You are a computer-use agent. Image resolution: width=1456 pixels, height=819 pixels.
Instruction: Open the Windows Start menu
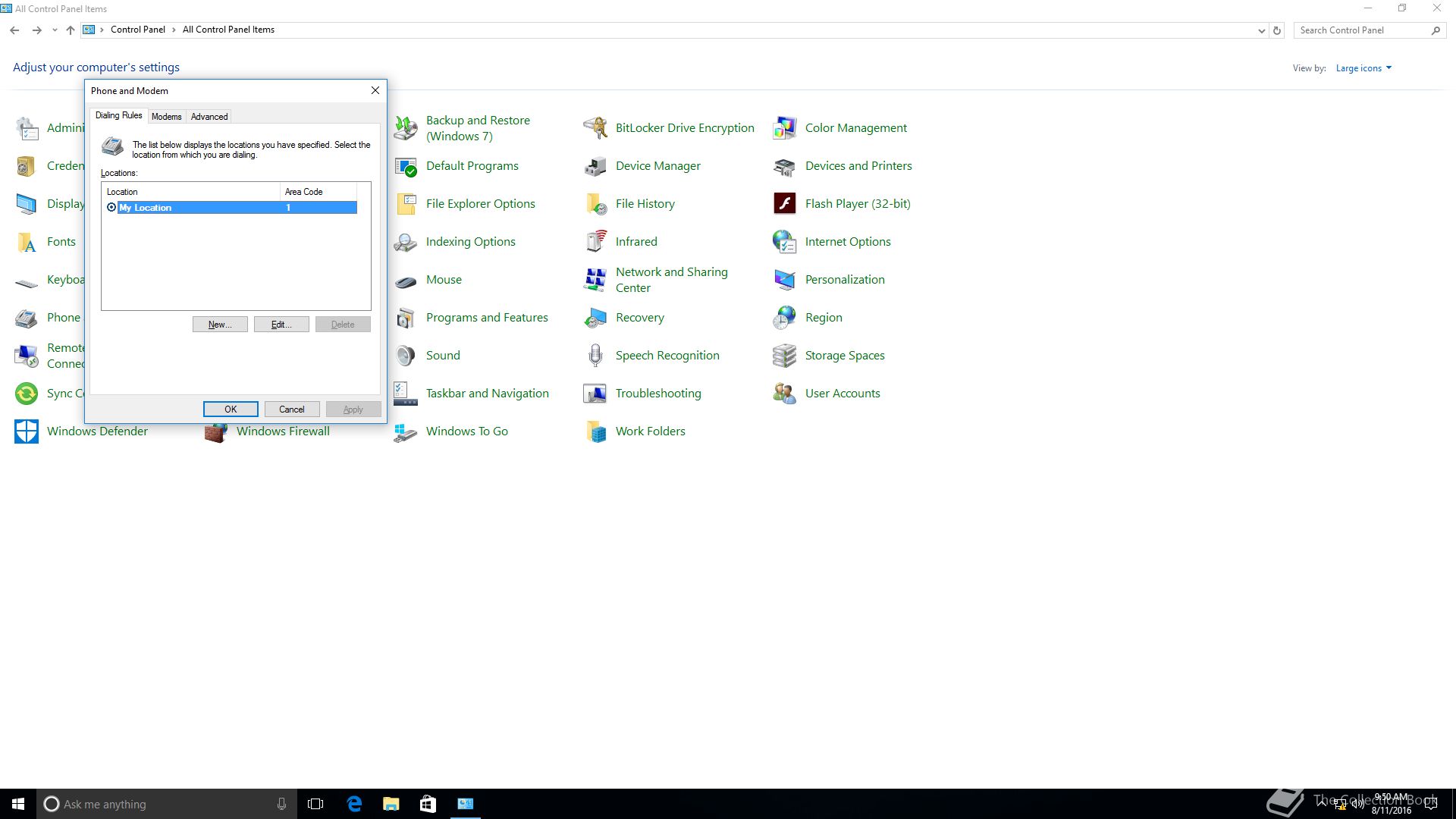(18, 804)
